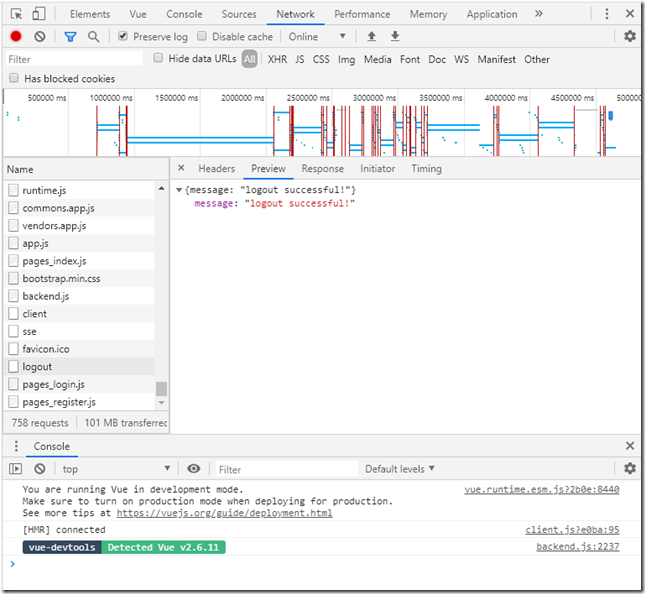Switch to Vue tab
The image size is (645, 594).
[138, 14]
